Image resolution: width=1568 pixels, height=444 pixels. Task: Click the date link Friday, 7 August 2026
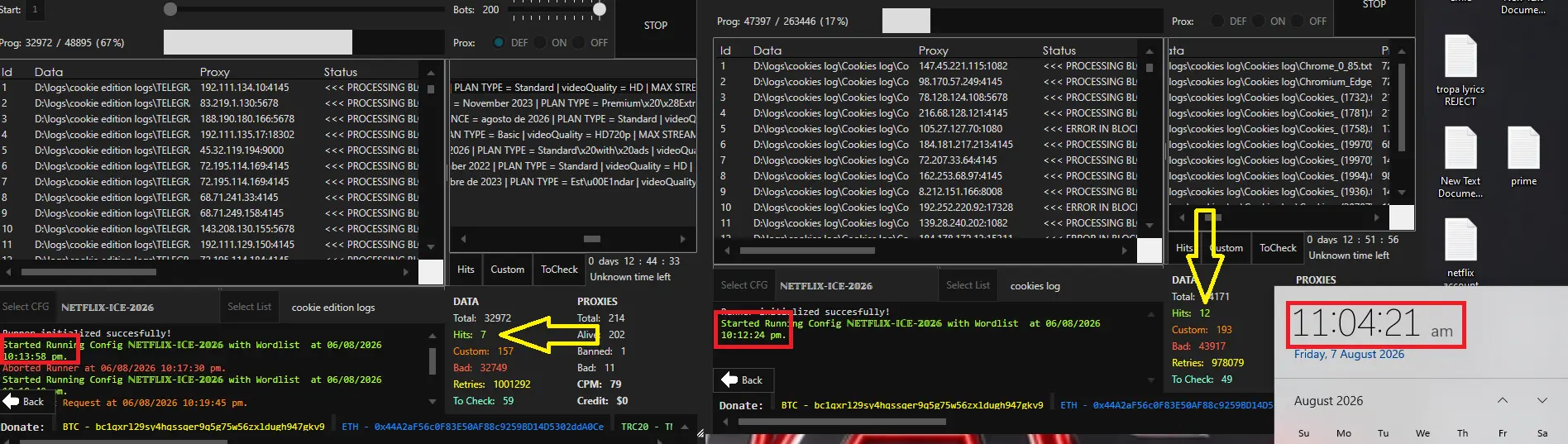pyautogui.click(x=1349, y=354)
